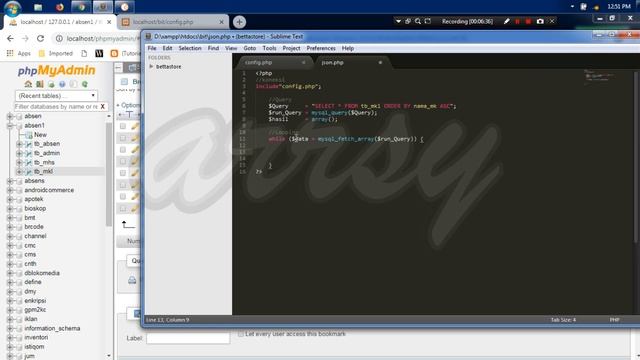
Task: Expand tb_admin table node
Action: (x=19, y=153)
